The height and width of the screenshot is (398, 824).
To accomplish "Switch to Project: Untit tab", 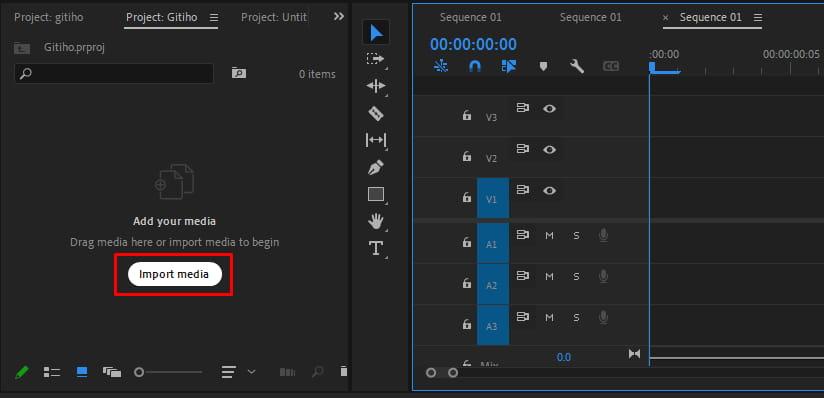I will (274, 17).
